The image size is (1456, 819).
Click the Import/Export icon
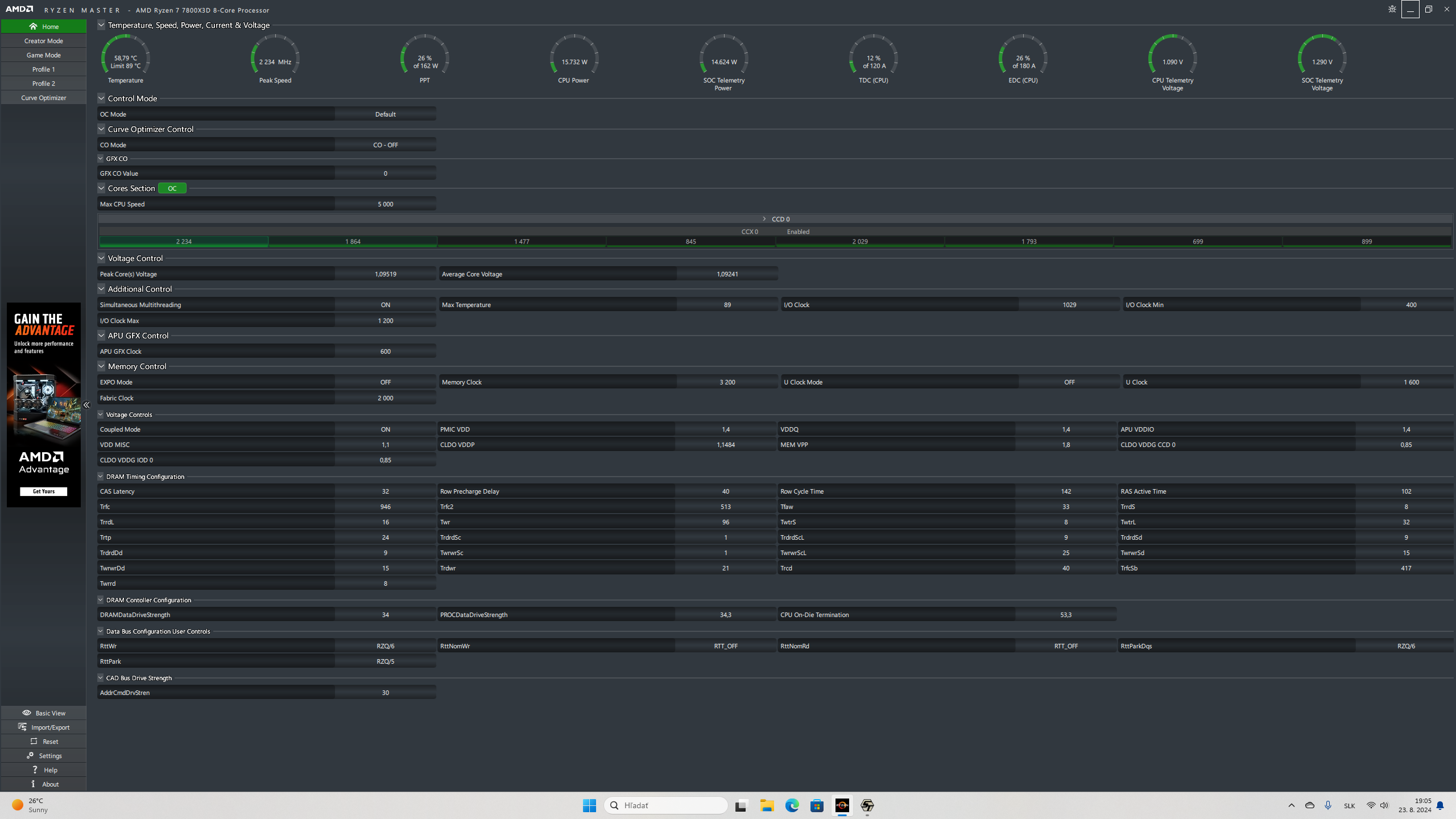click(23, 727)
